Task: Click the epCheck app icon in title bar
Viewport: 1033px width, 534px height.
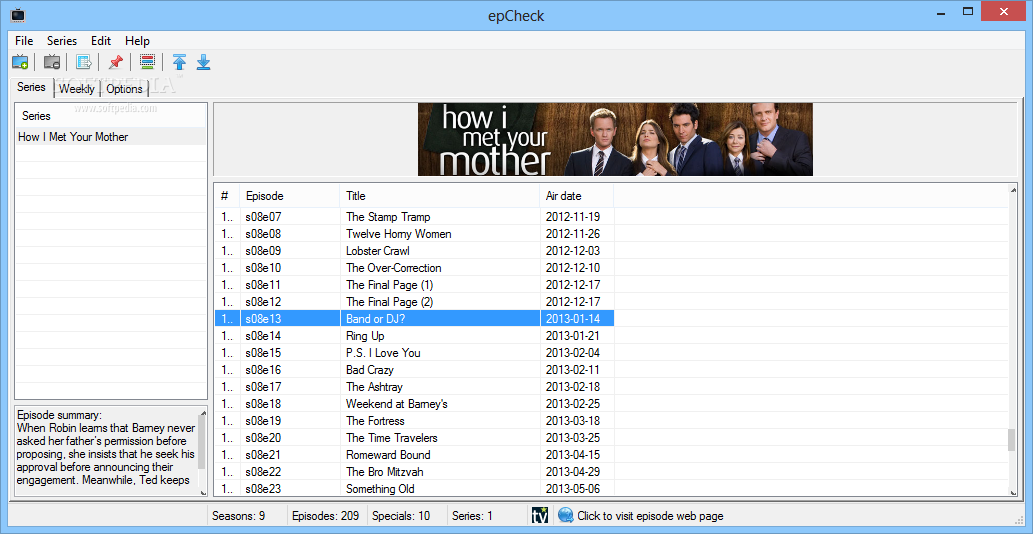Action: click(x=18, y=14)
